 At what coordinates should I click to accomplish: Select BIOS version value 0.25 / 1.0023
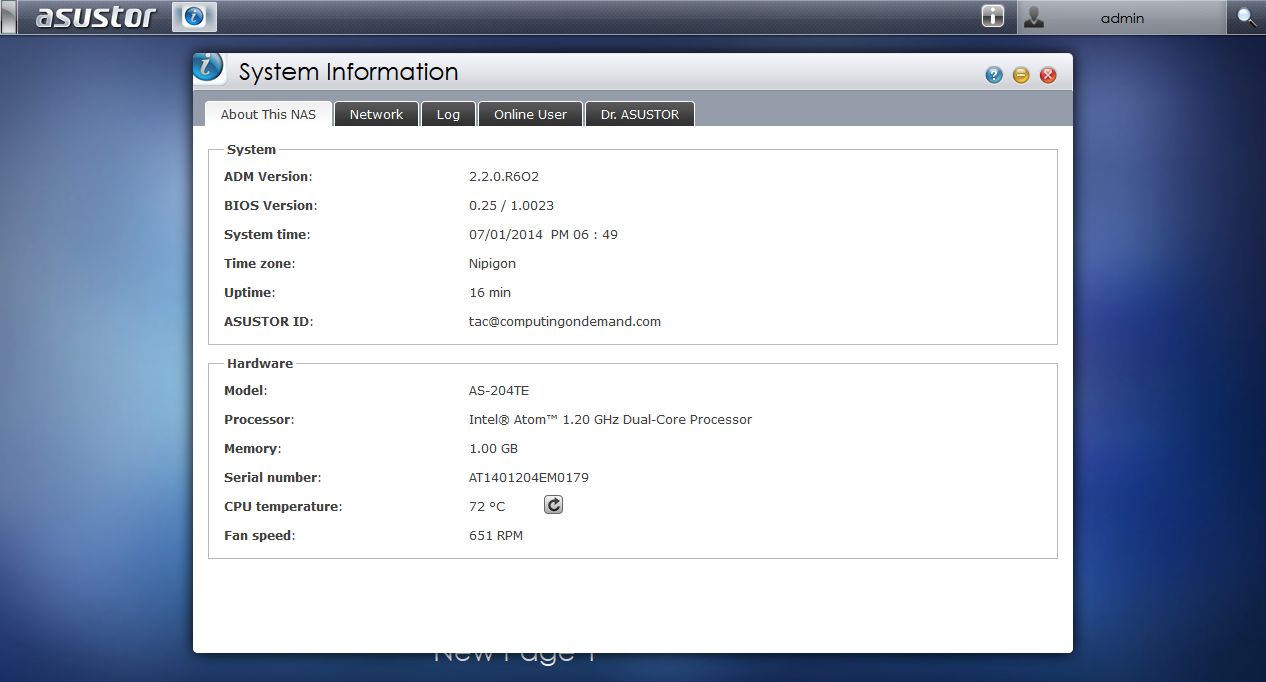point(511,205)
